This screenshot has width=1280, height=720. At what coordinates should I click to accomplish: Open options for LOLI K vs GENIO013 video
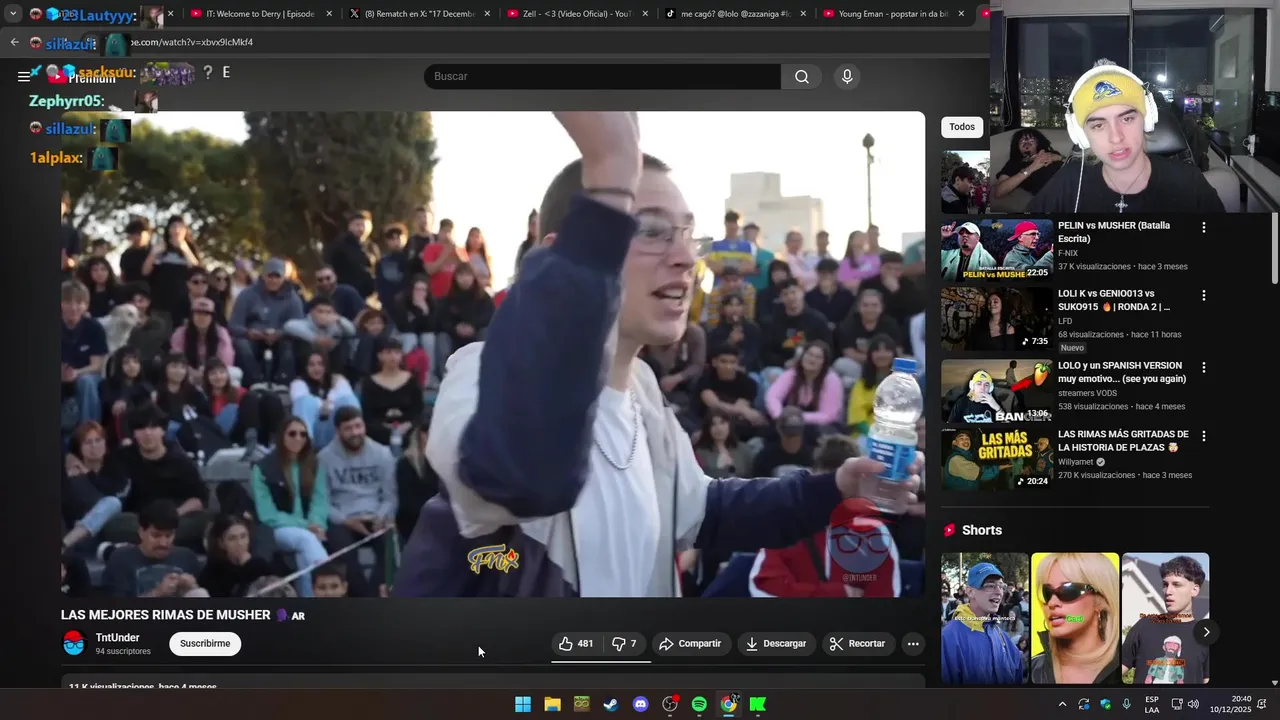click(1204, 296)
